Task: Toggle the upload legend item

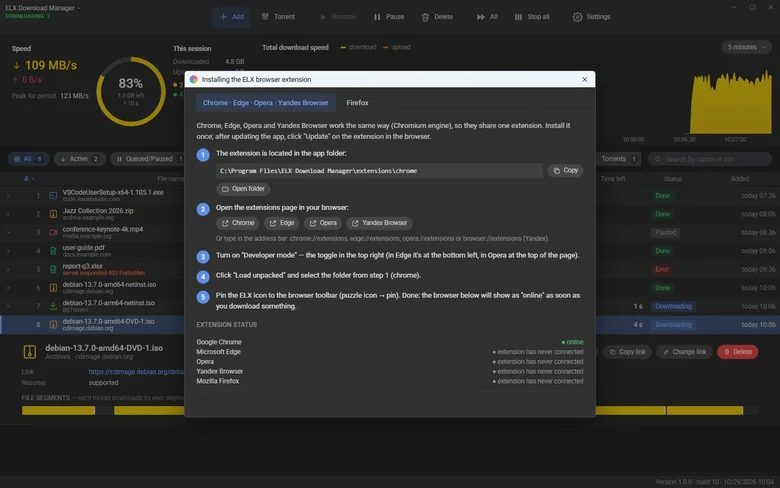Action: tap(396, 47)
